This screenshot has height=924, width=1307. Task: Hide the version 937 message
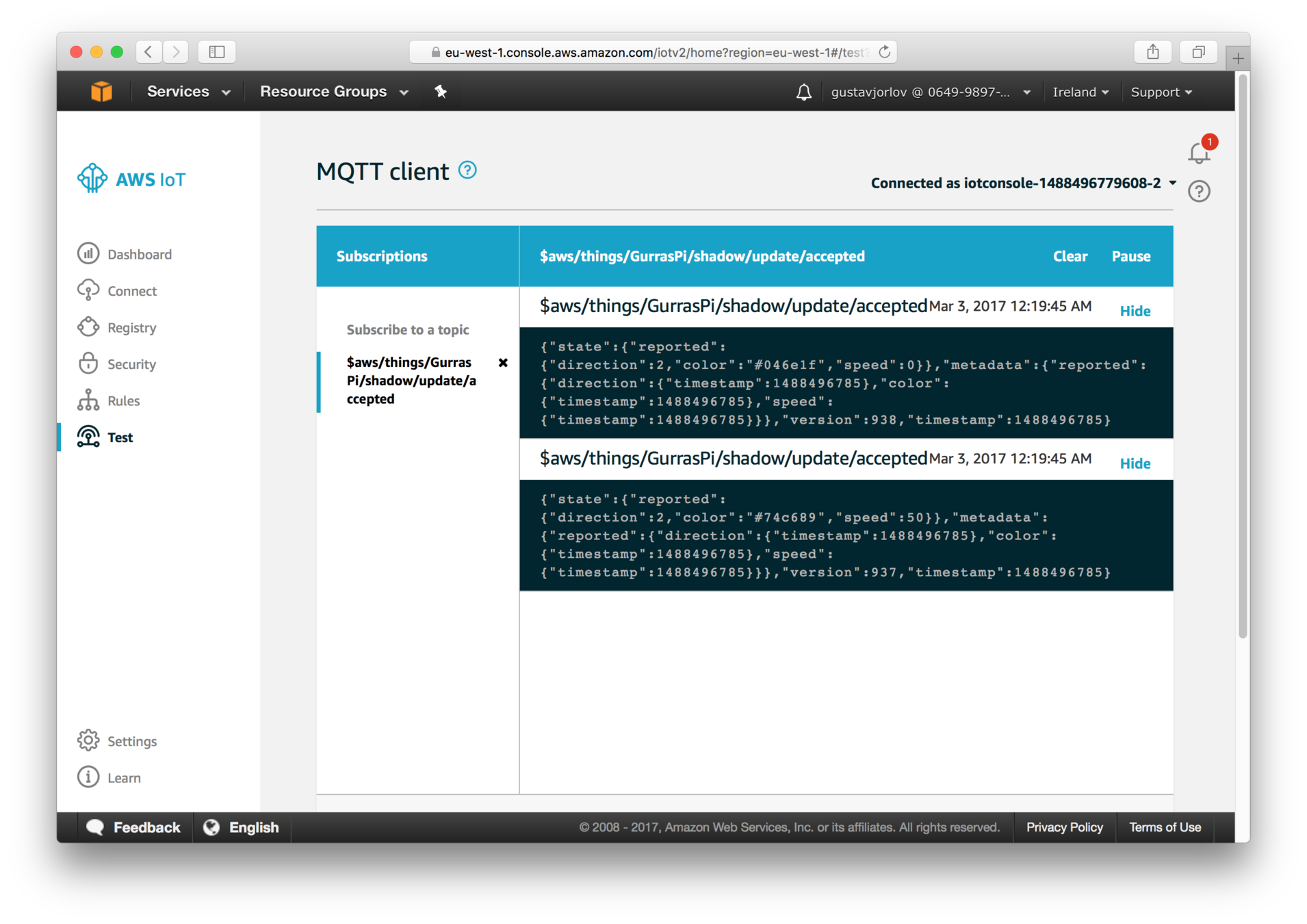1135,463
